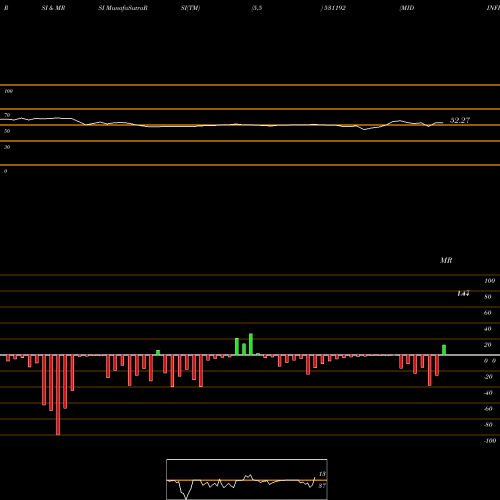Screen dimensions: 500x500
Task: Click the 'SI(TM)' header text
Action: click(190, 8)
